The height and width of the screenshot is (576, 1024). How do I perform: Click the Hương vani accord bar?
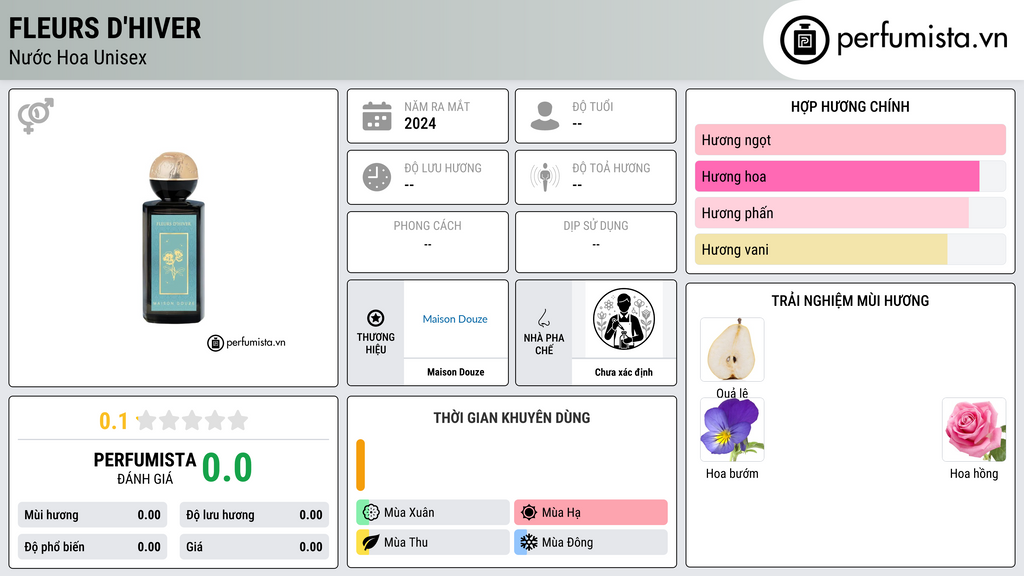click(850, 249)
